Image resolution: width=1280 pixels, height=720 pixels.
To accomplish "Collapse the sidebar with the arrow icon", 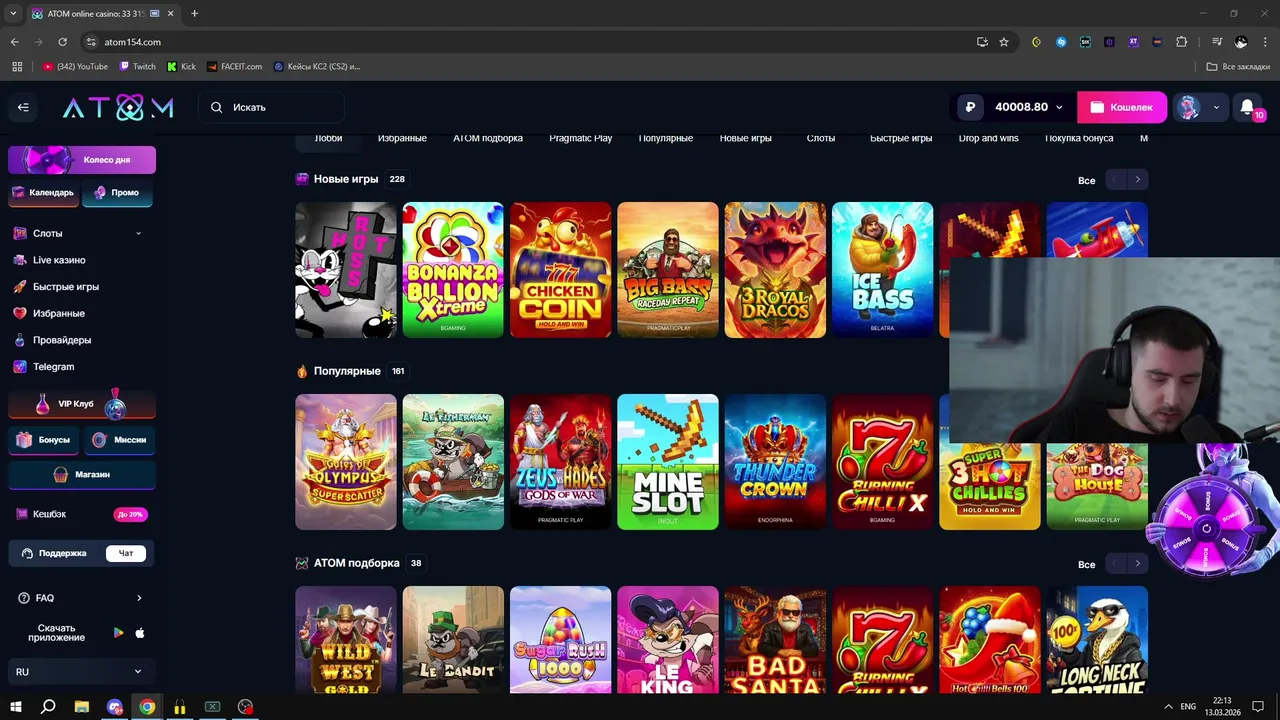I will point(23,107).
